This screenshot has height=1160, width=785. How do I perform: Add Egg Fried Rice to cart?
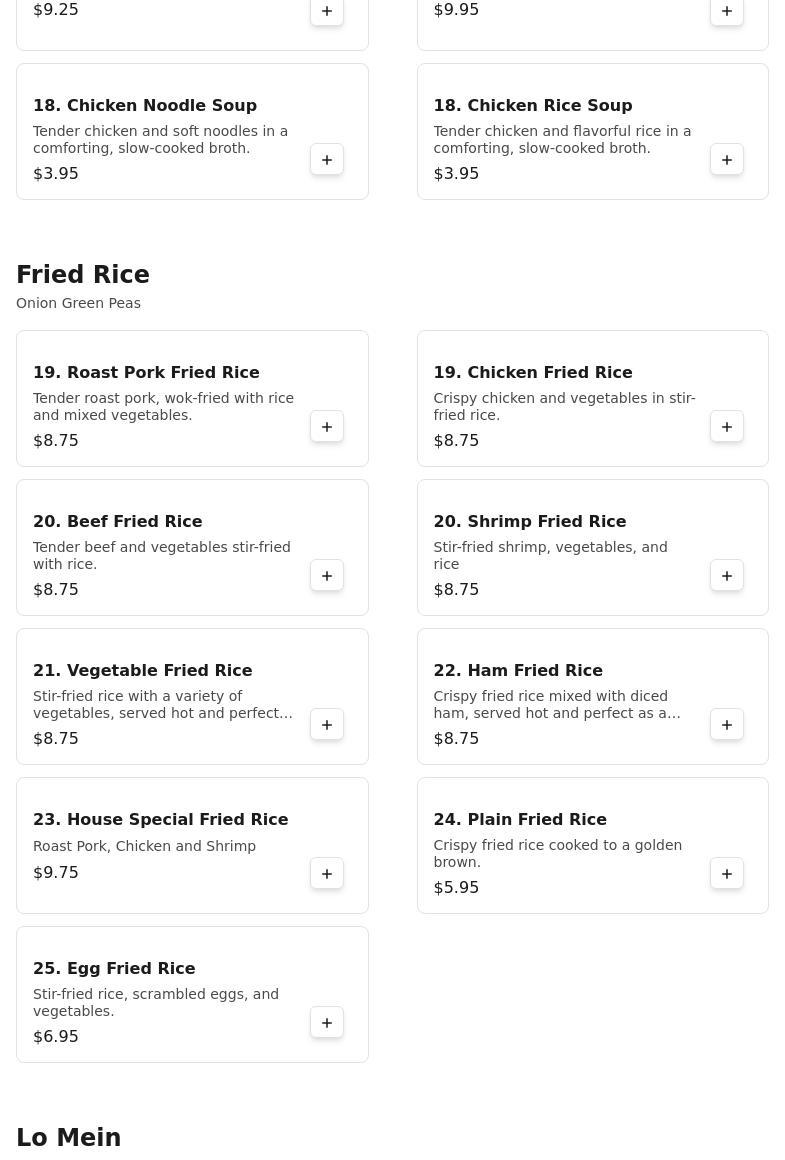[327, 1023]
